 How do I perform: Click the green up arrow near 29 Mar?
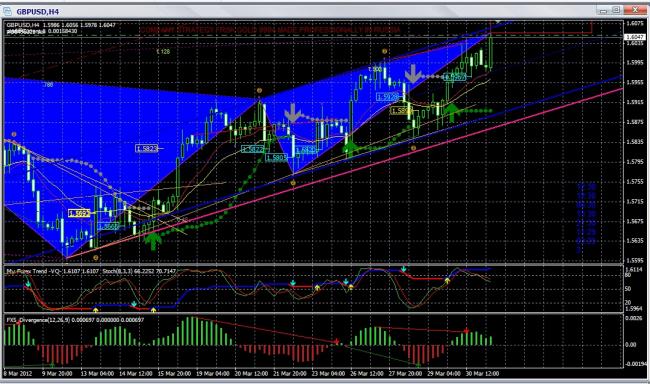(x=452, y=113)
